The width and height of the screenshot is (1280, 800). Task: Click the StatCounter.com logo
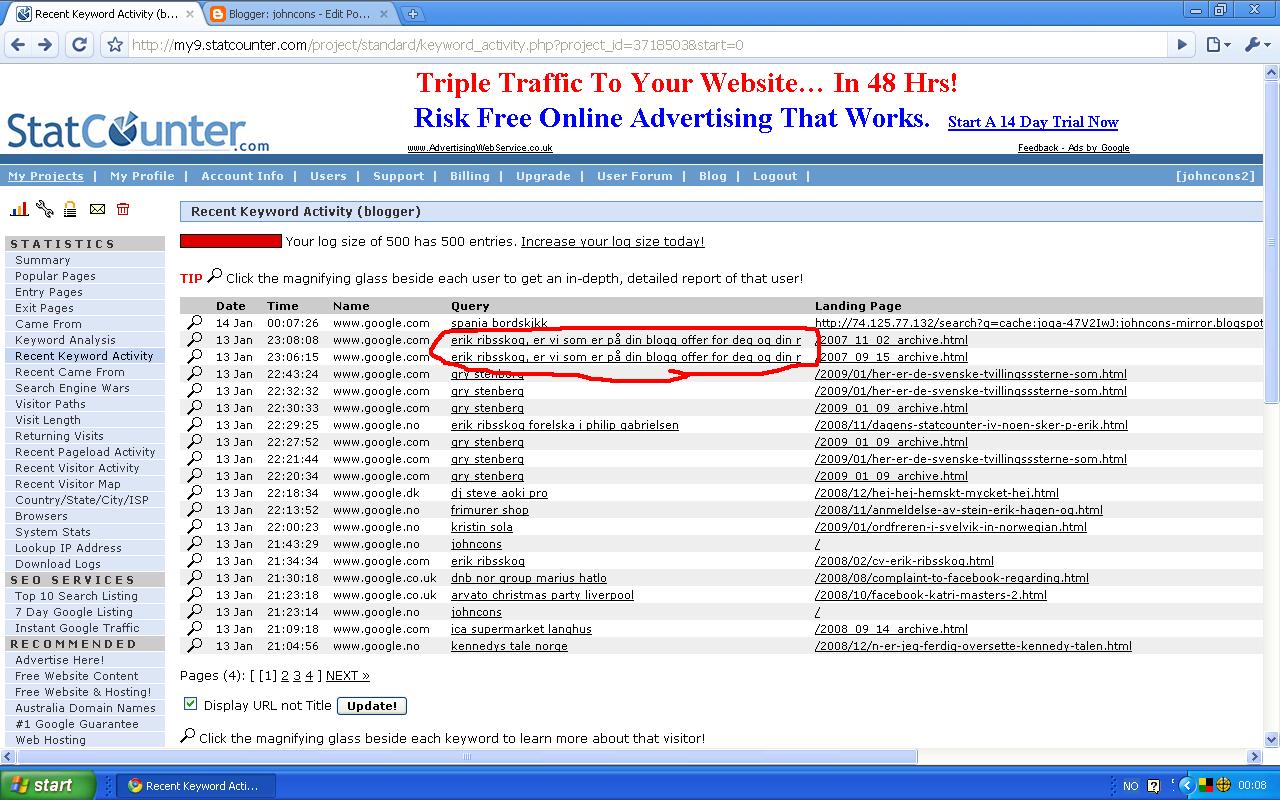click(x=138, y=131)
